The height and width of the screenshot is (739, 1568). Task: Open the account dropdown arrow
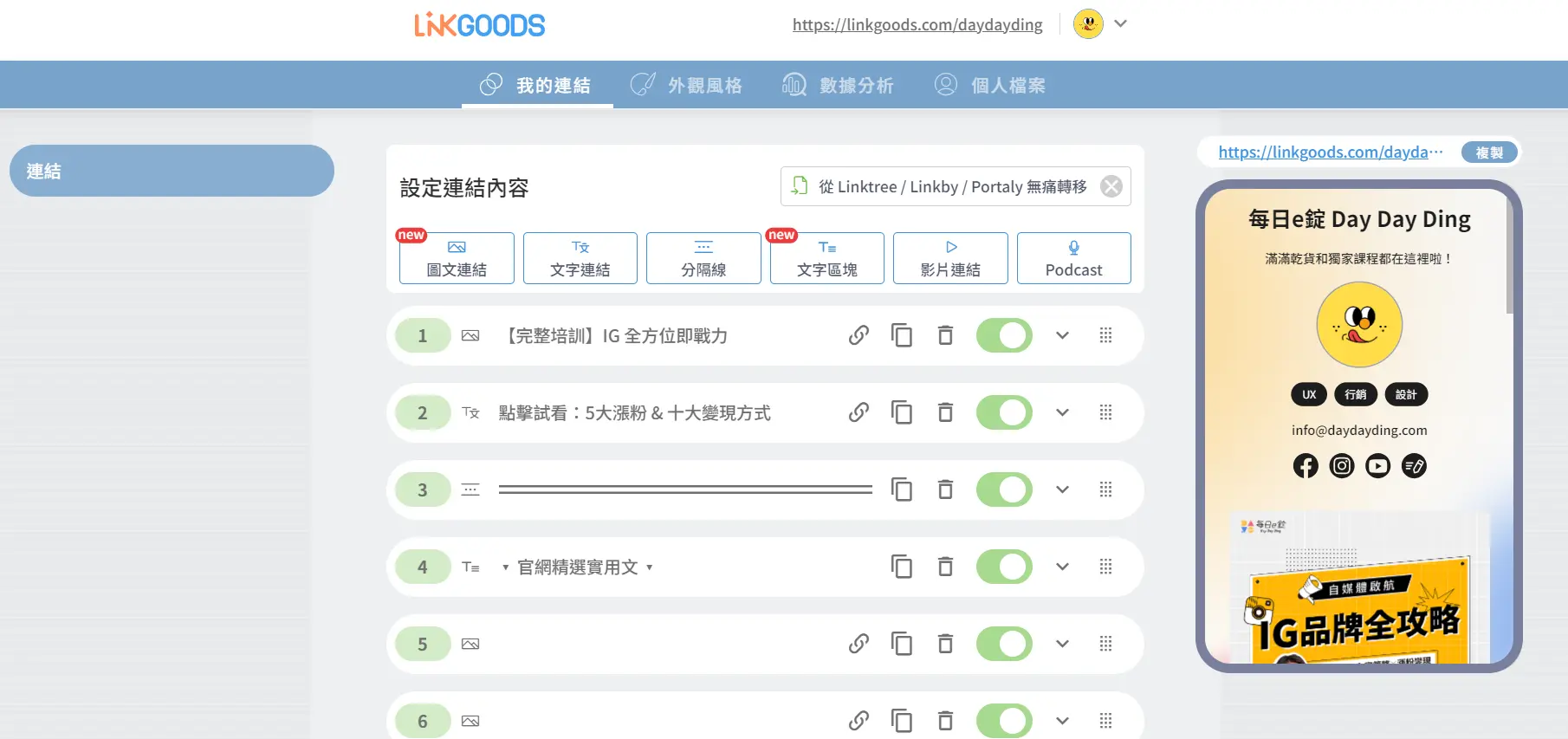point(1120,23)
